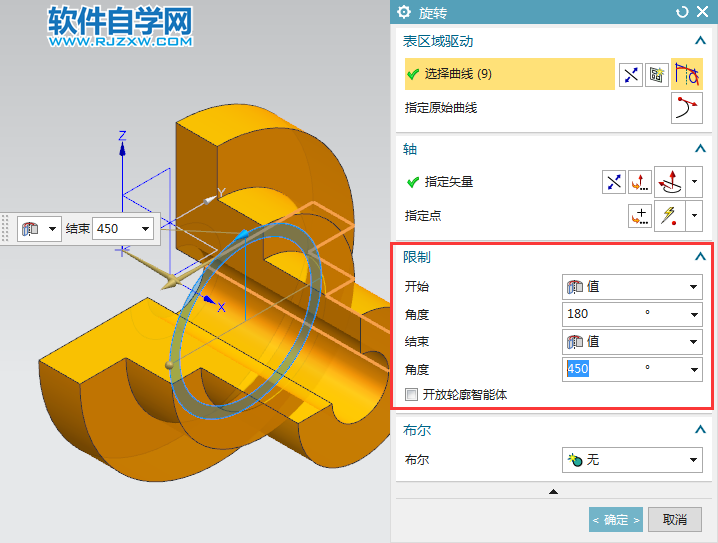The image size is (718, 543).
Task: Collapse the 轴 section
Action: pos(700,148)
